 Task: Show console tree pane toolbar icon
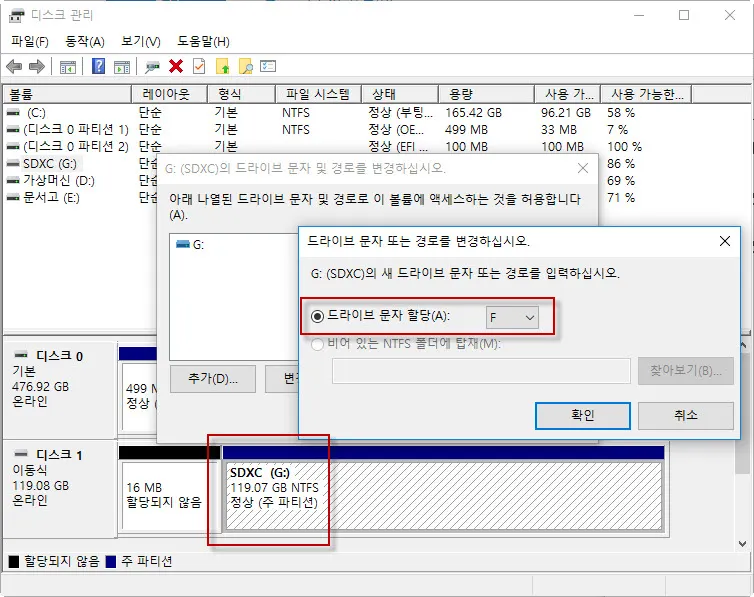click(x=67, y=67)
